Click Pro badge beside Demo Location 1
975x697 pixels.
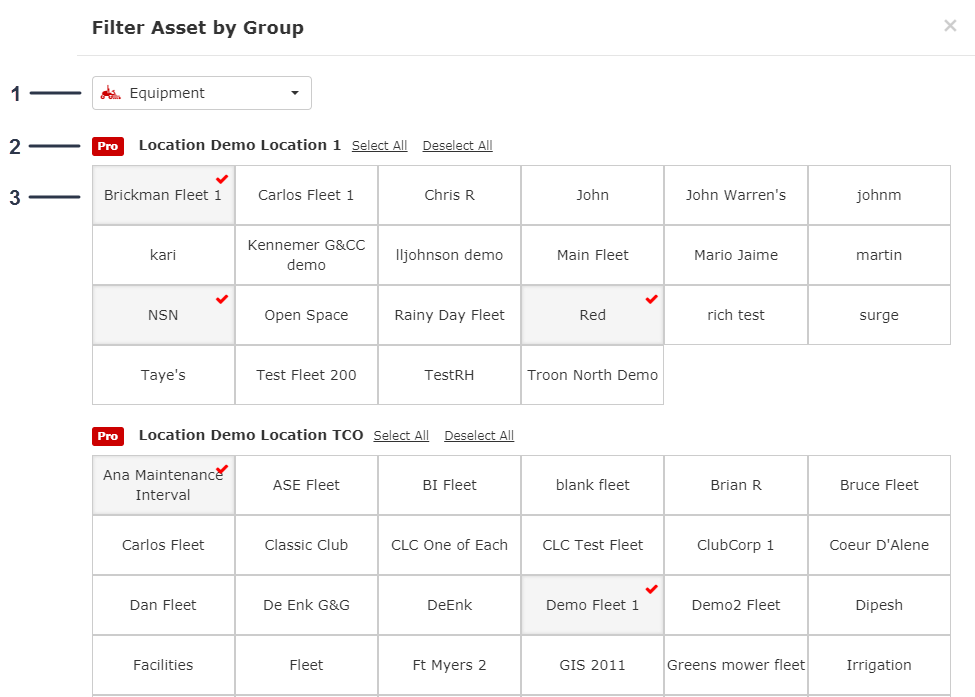tap(108, 146)
